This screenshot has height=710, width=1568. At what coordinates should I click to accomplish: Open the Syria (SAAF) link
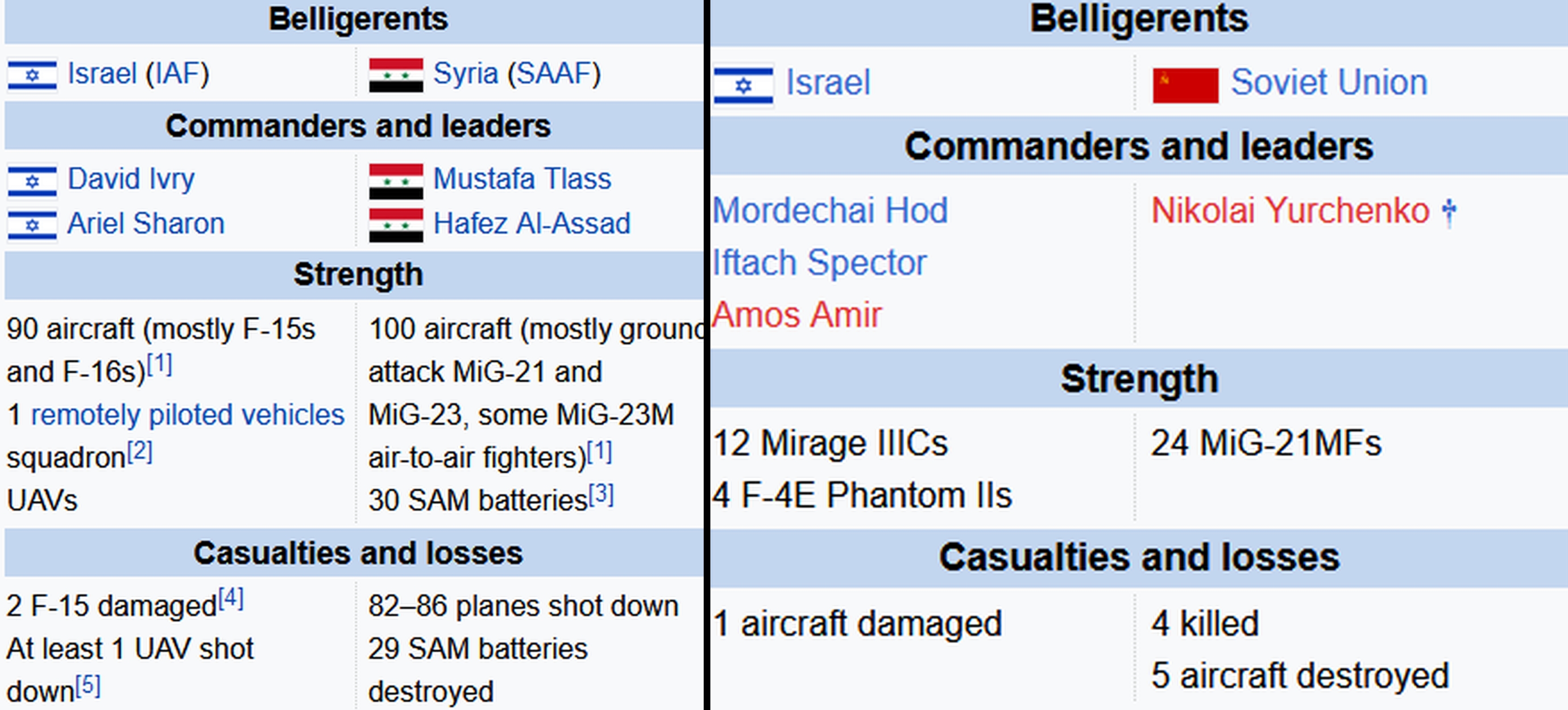[517, 74]
